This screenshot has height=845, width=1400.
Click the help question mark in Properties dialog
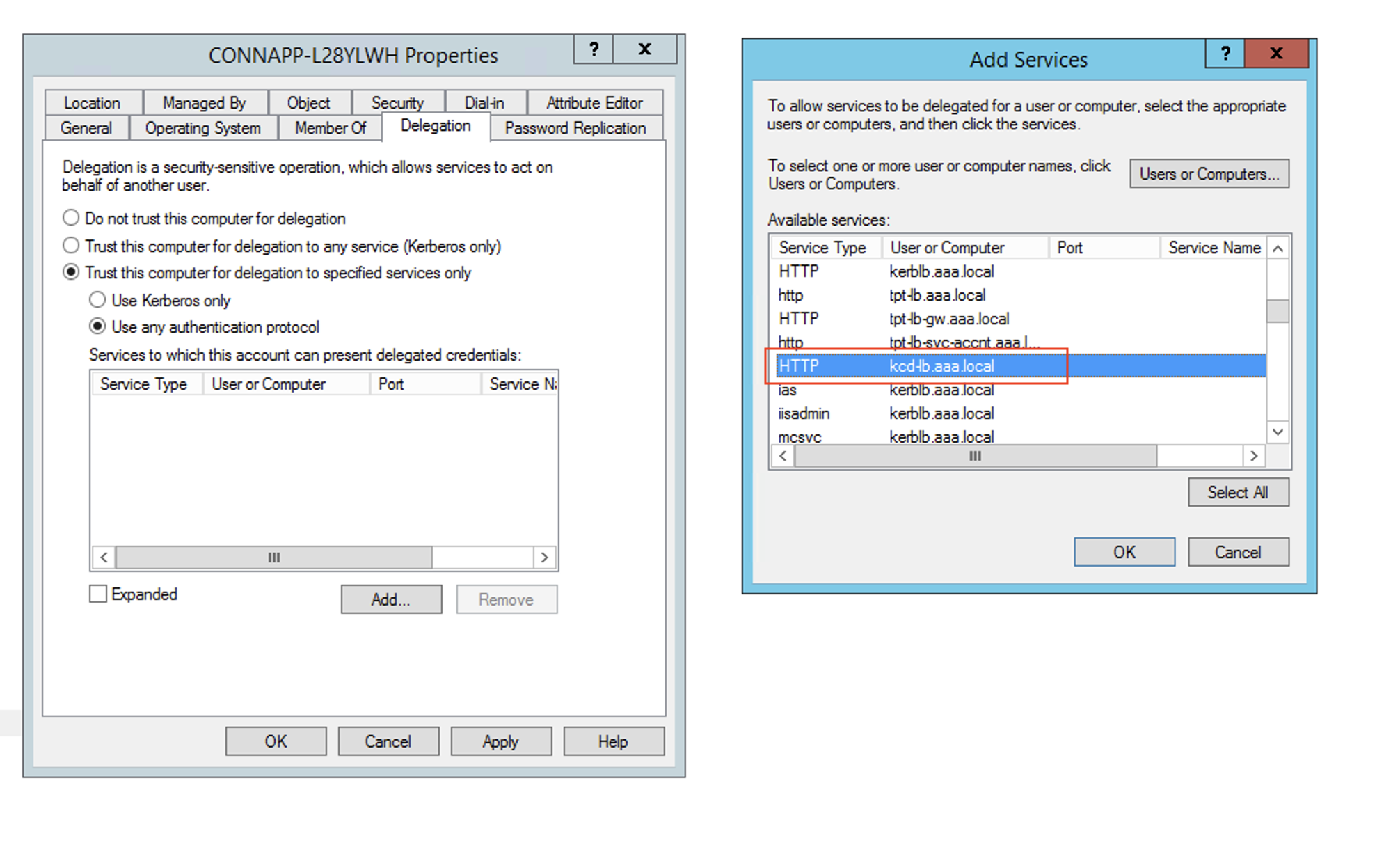pos(594,49)
